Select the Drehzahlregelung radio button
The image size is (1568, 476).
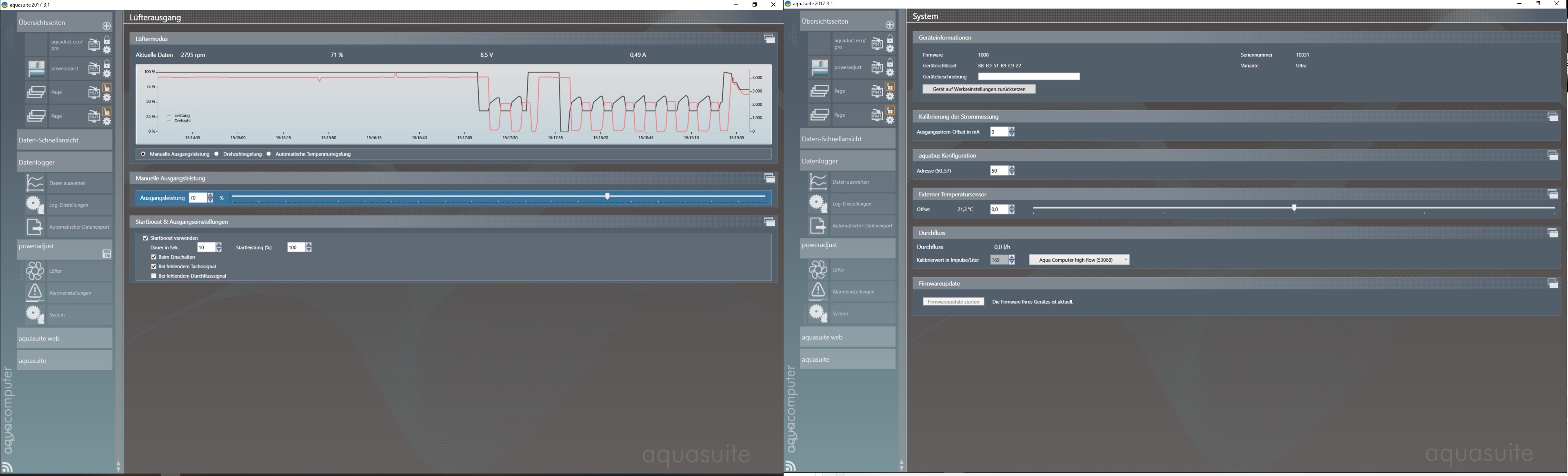point(217,154)
